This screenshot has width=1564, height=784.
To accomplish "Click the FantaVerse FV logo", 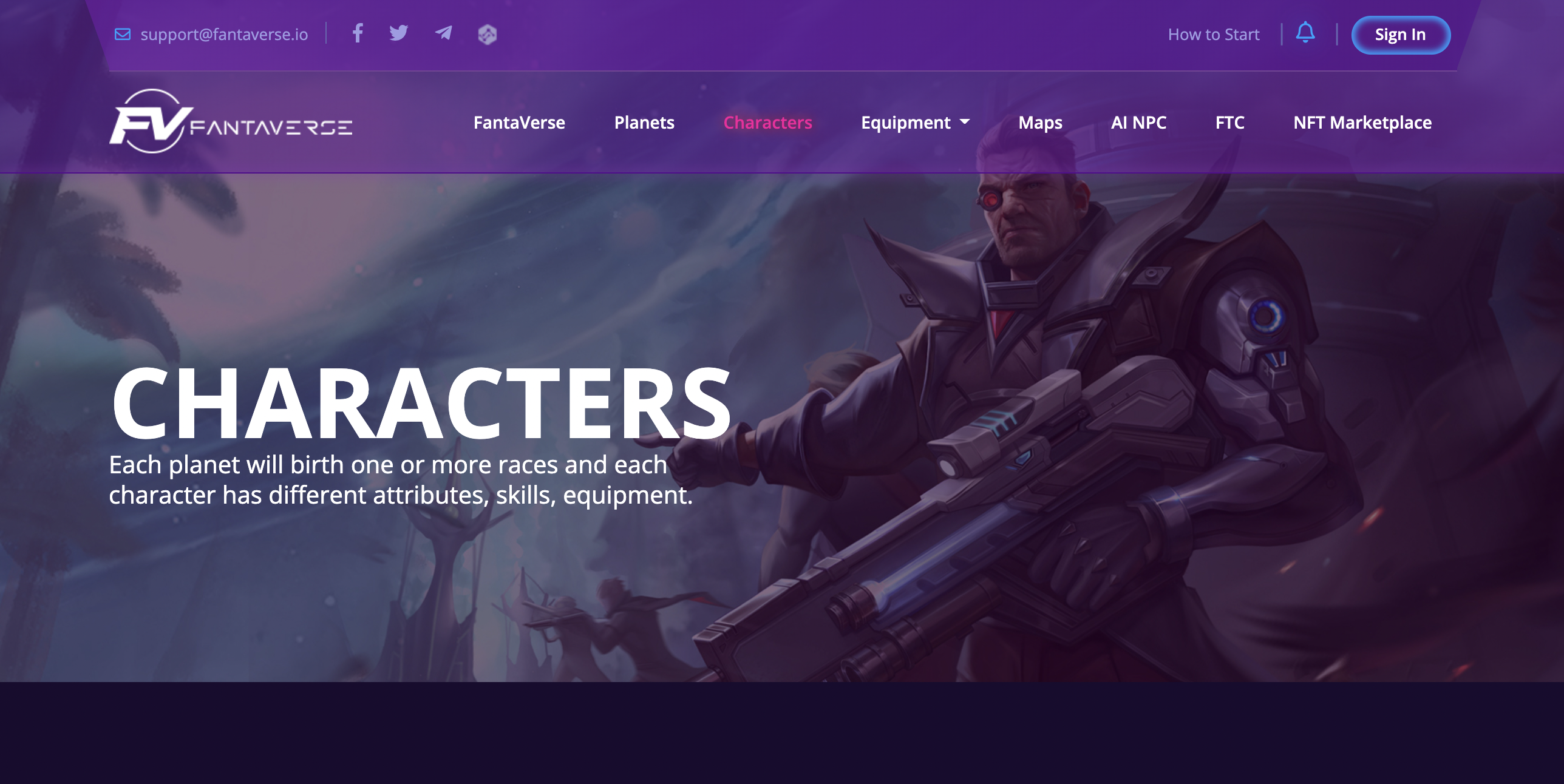I will 231,121.
